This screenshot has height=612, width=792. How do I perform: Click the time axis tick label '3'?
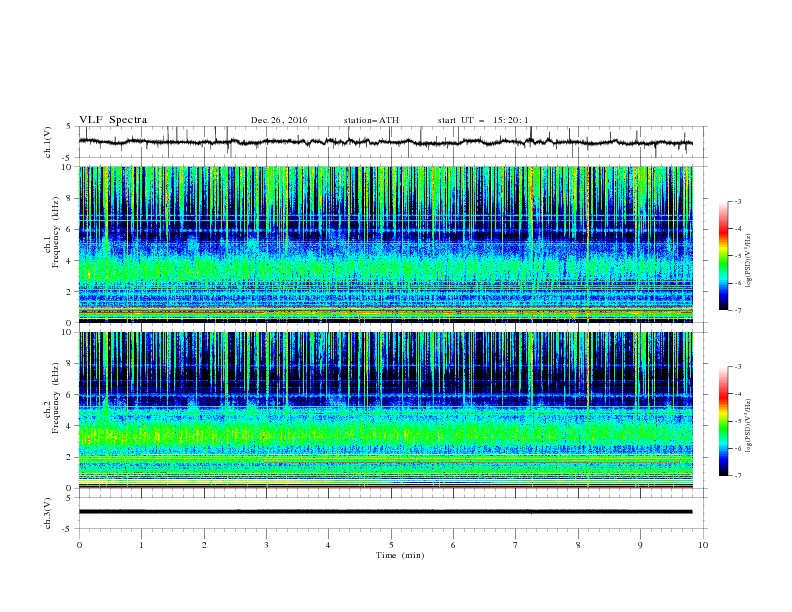(266, 545)
